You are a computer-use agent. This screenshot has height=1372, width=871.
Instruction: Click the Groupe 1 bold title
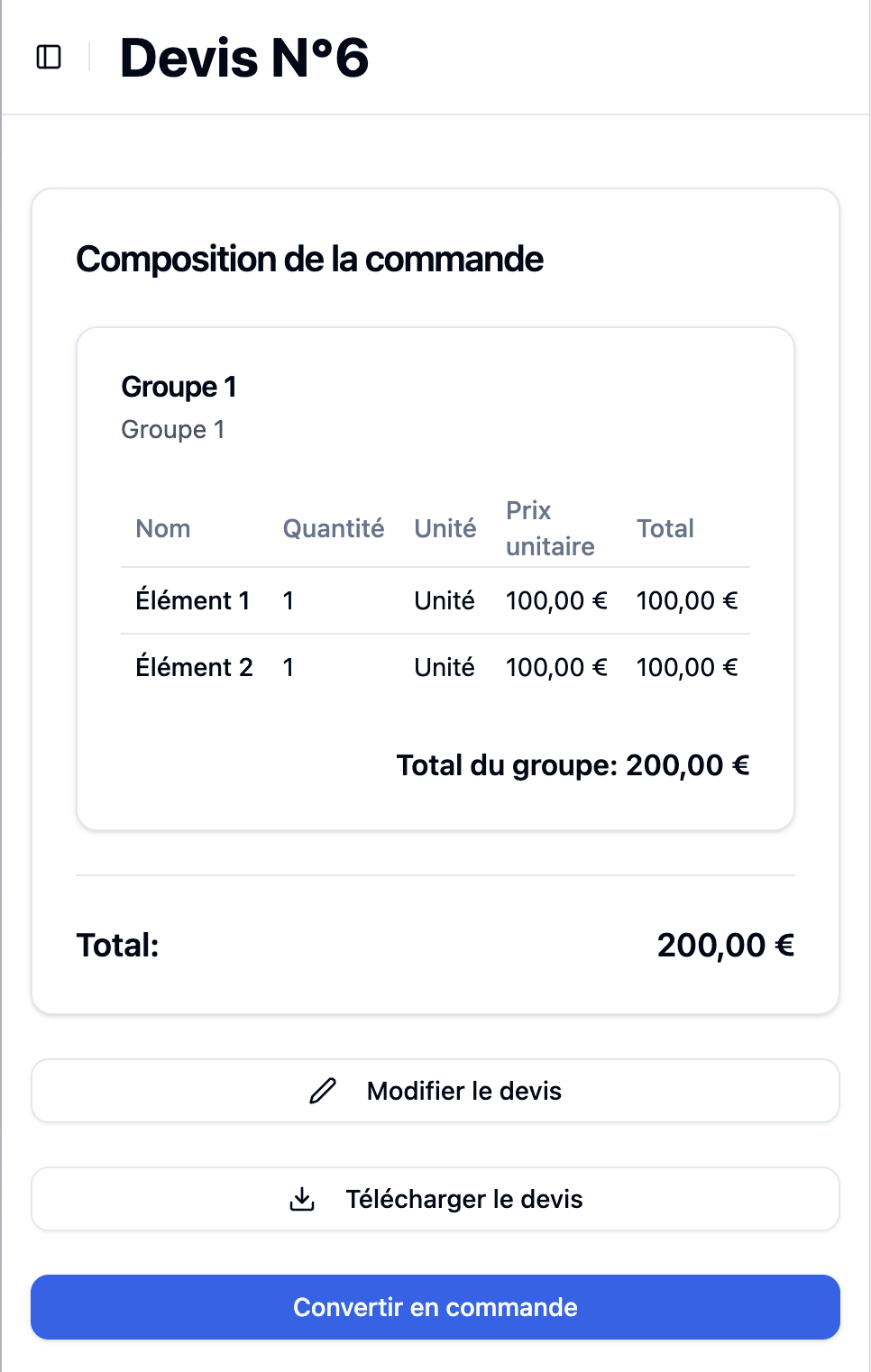coord(179,387)
